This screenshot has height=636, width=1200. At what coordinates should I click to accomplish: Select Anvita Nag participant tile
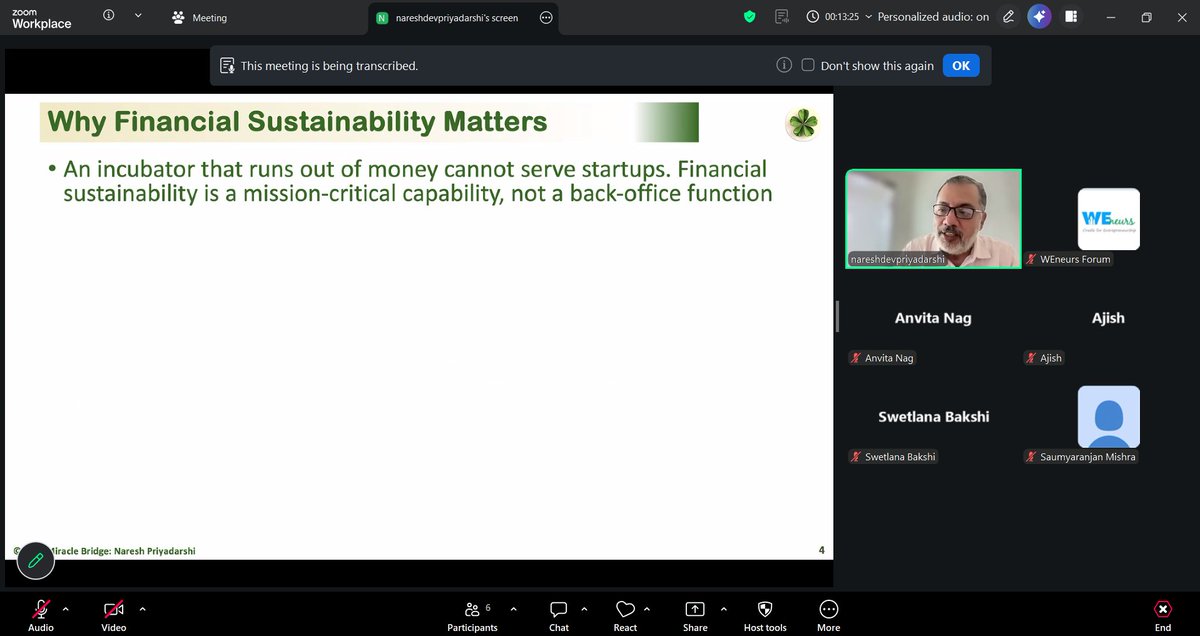(932, 318)
